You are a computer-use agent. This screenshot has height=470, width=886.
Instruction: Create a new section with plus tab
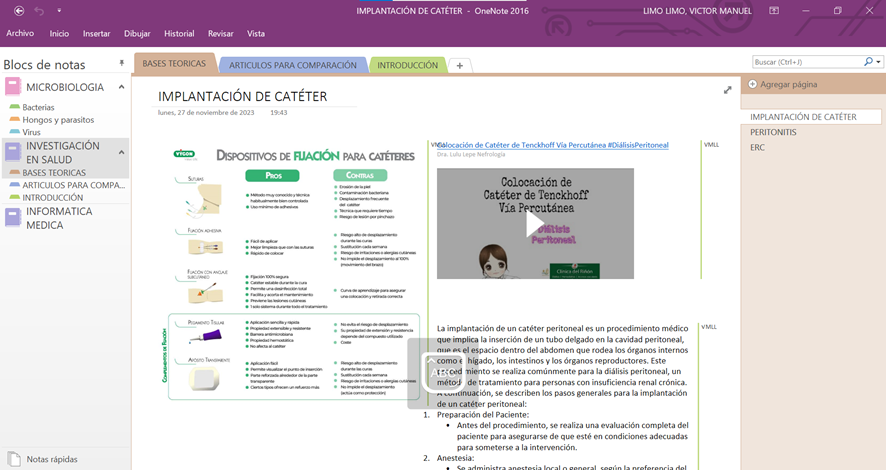click(x=459, y=66)
